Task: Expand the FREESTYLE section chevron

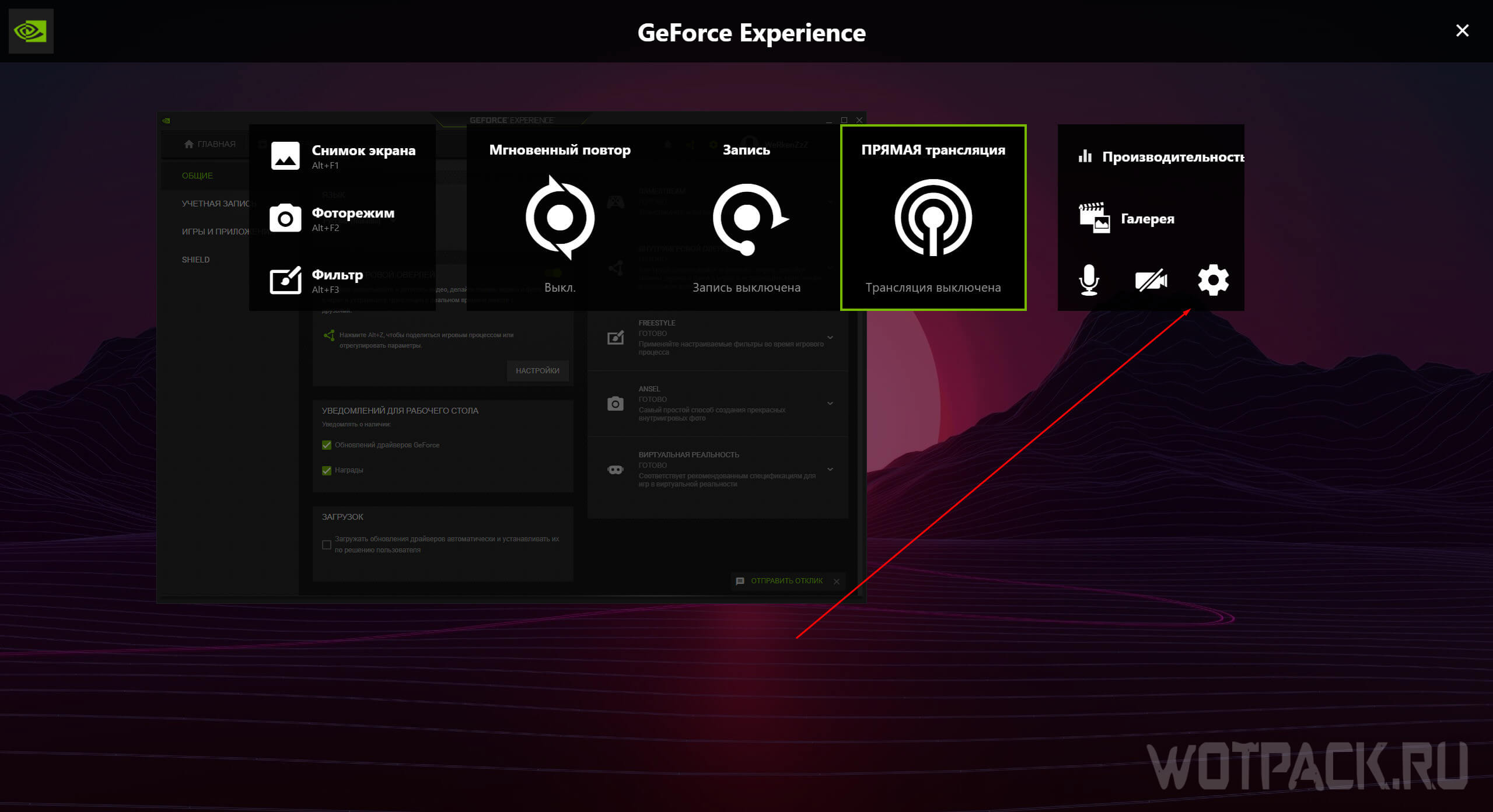Action: pos(830,337)
